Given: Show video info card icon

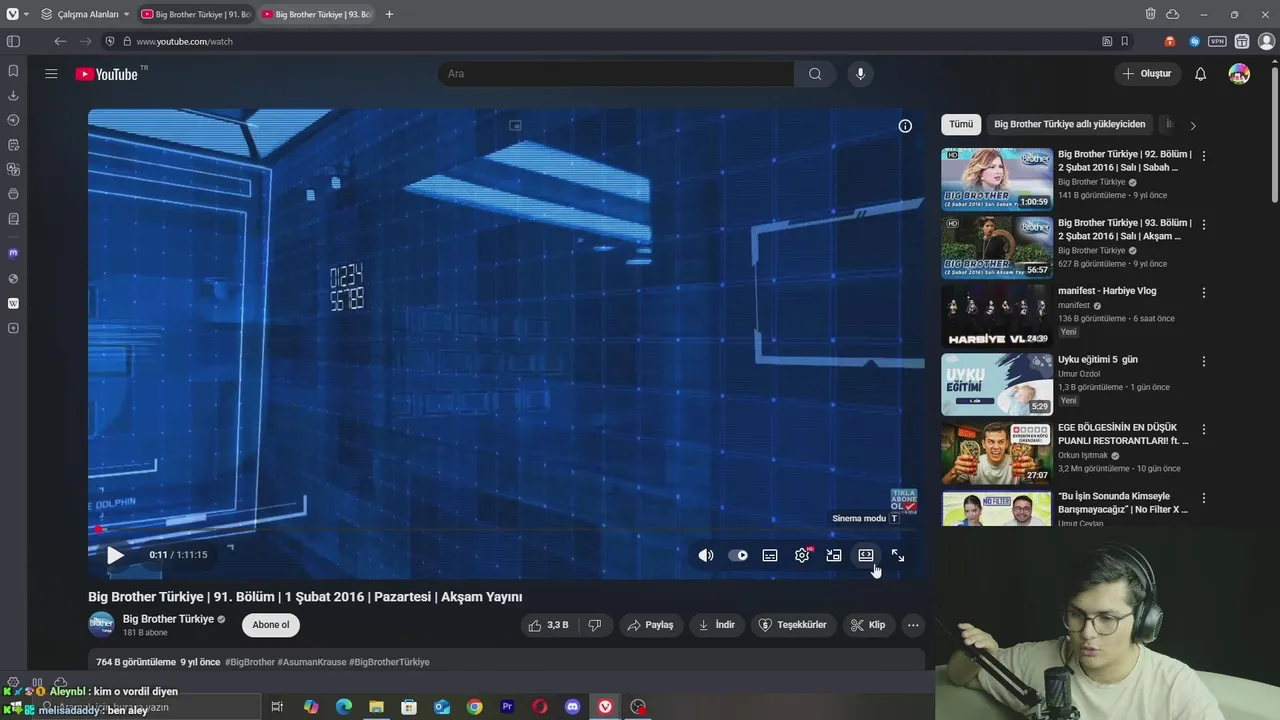Looking at the screenshot, I should pos(905,126).
